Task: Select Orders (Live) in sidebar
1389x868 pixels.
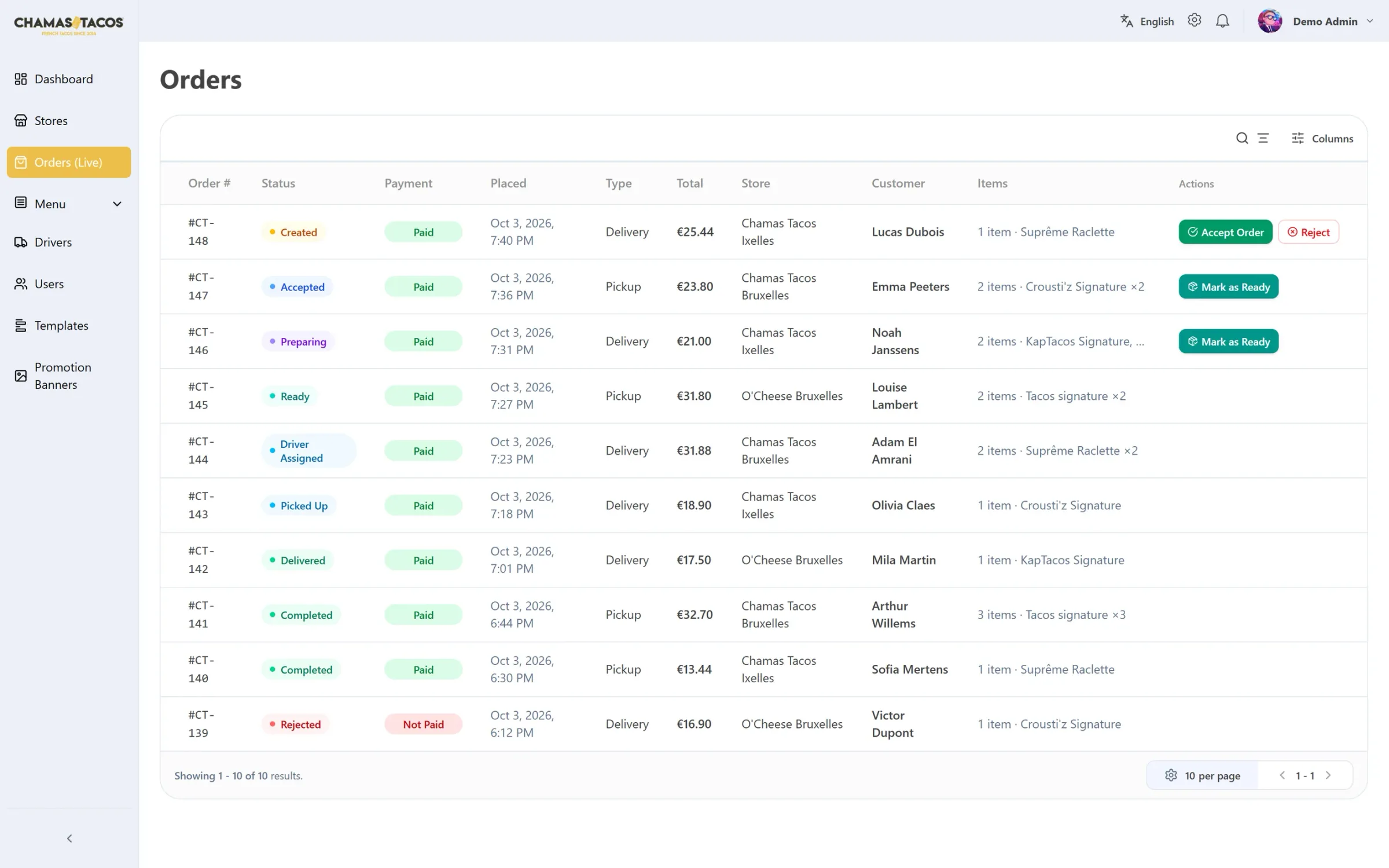Action: pos(69,162)
